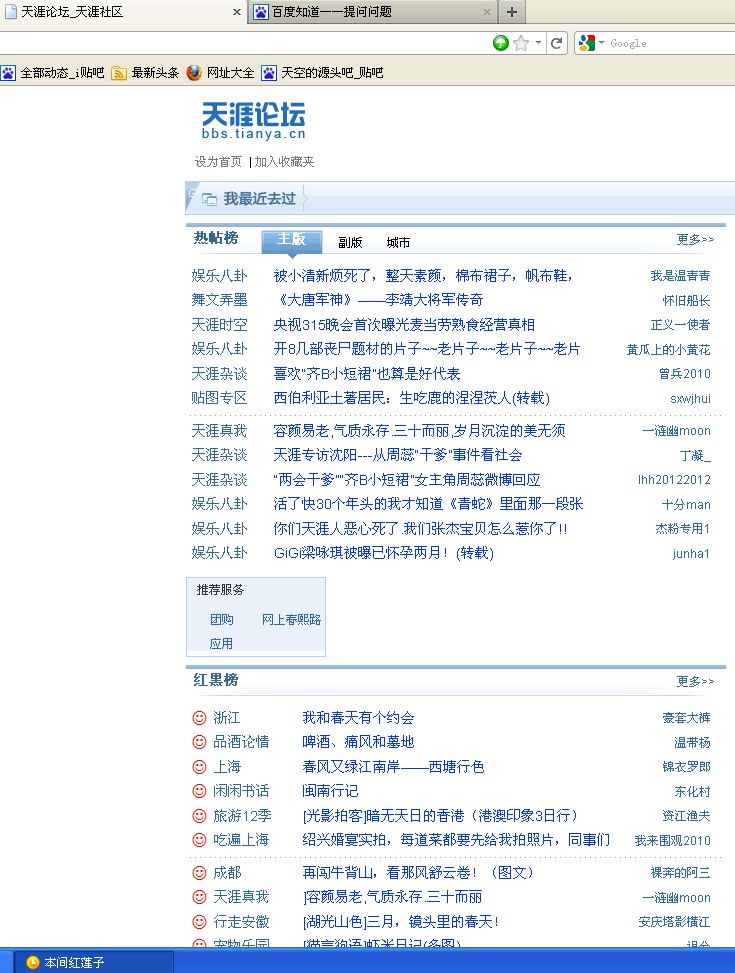735x973 pixels.
Task: Reload the page with the refresh button
Action: point(557,43)
